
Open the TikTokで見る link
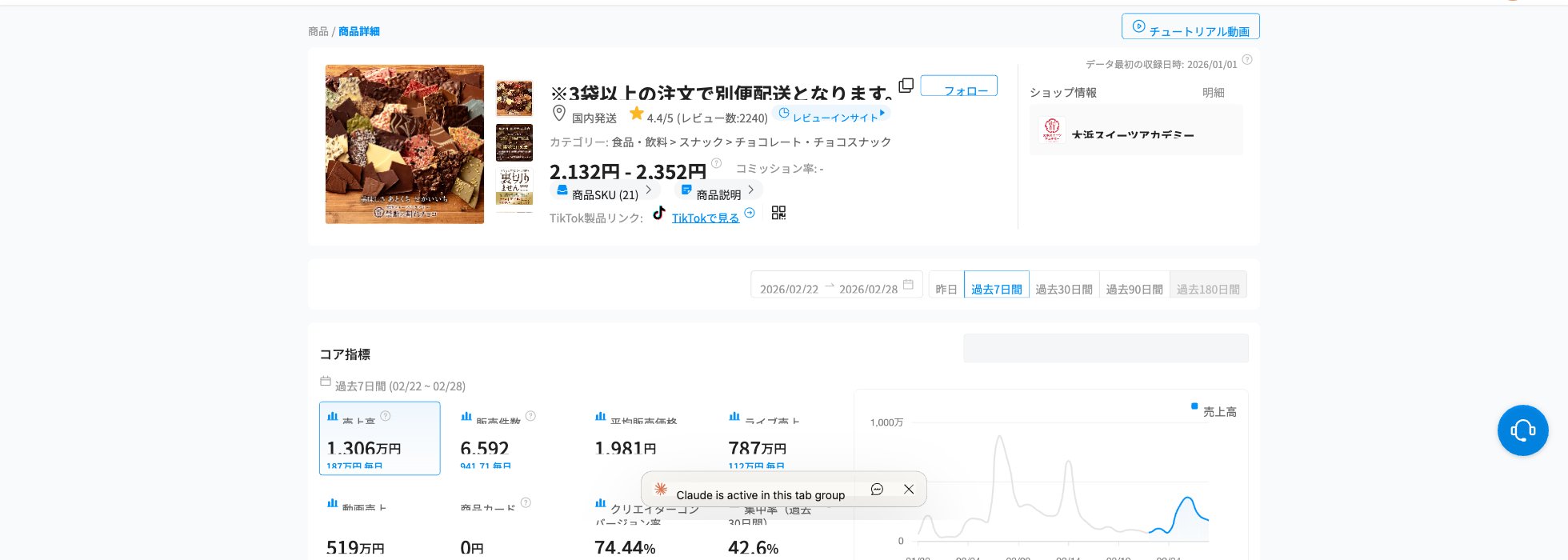(705, 218)
